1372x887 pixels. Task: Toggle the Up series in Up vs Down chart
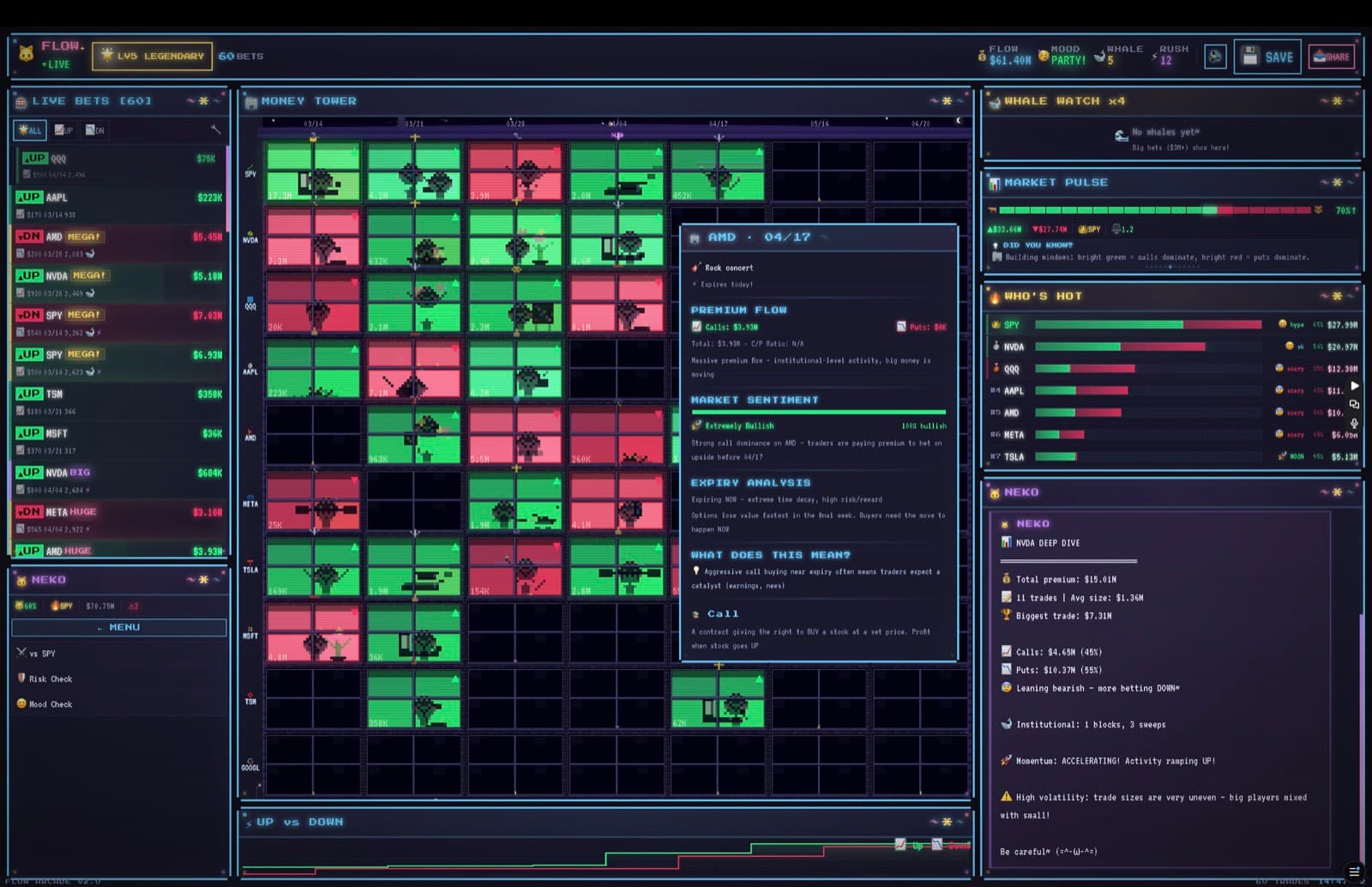click(x=909, y=845)
